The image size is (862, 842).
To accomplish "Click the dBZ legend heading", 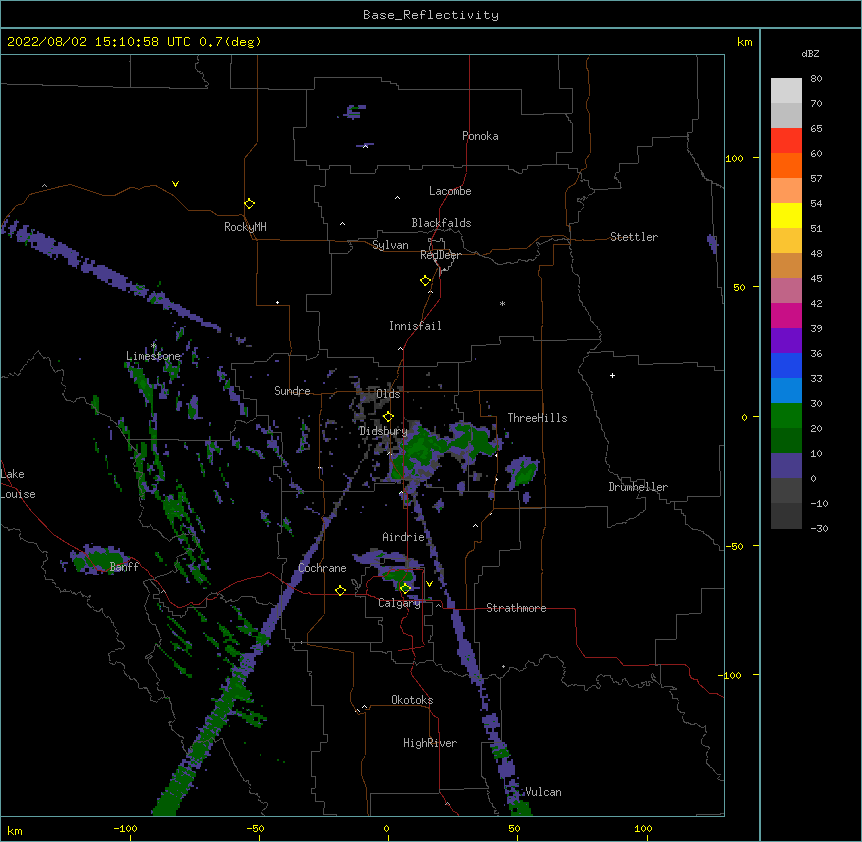I will click(810, 53).
